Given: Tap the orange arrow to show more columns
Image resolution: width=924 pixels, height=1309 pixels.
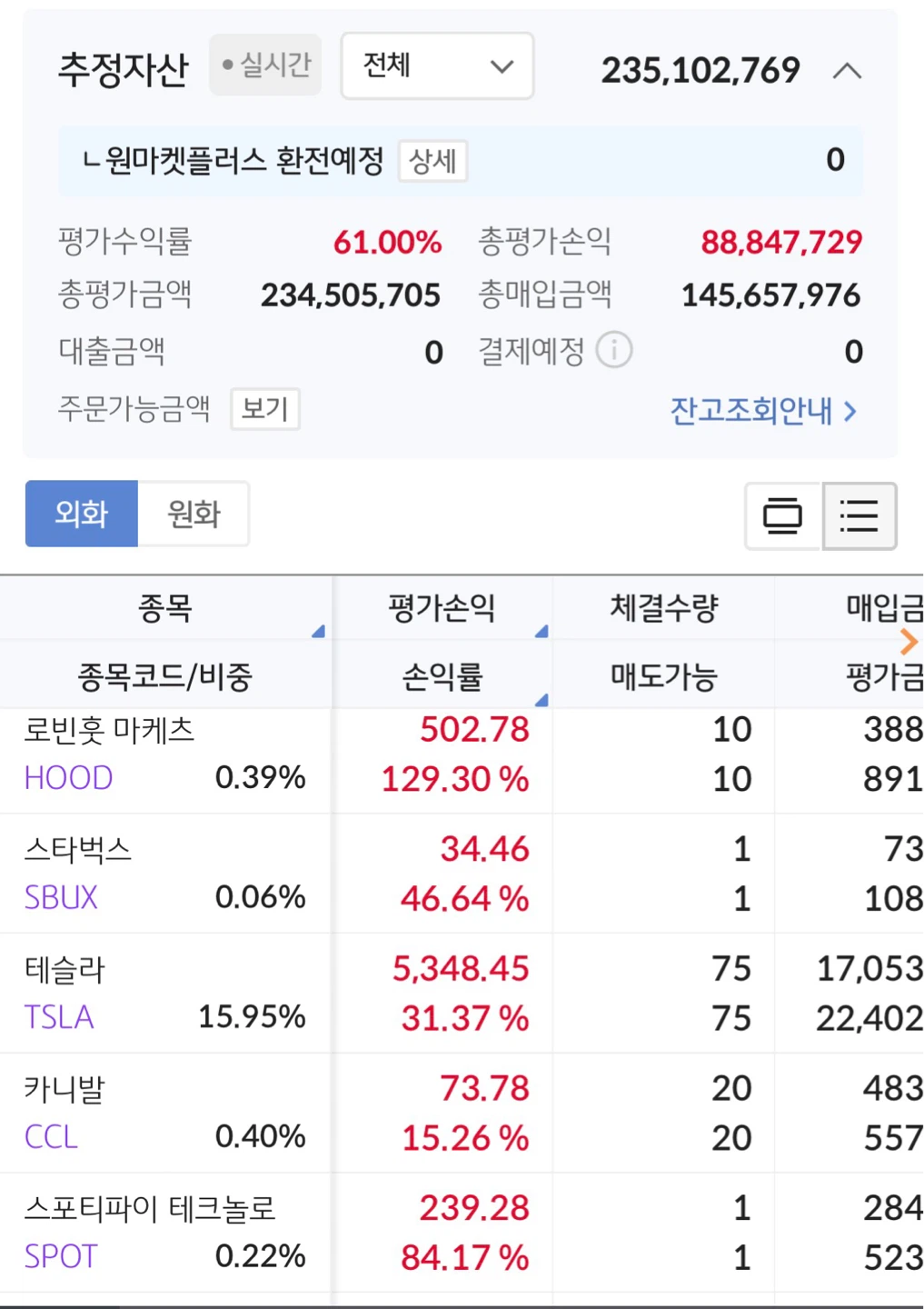Looking at the screenshot, I should coord(909,642).
